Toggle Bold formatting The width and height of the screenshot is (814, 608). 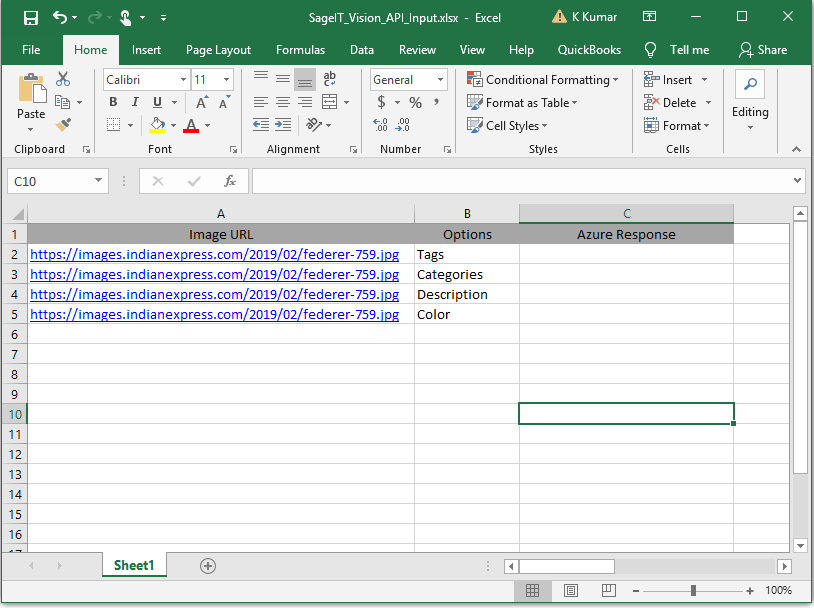point(113,102)
